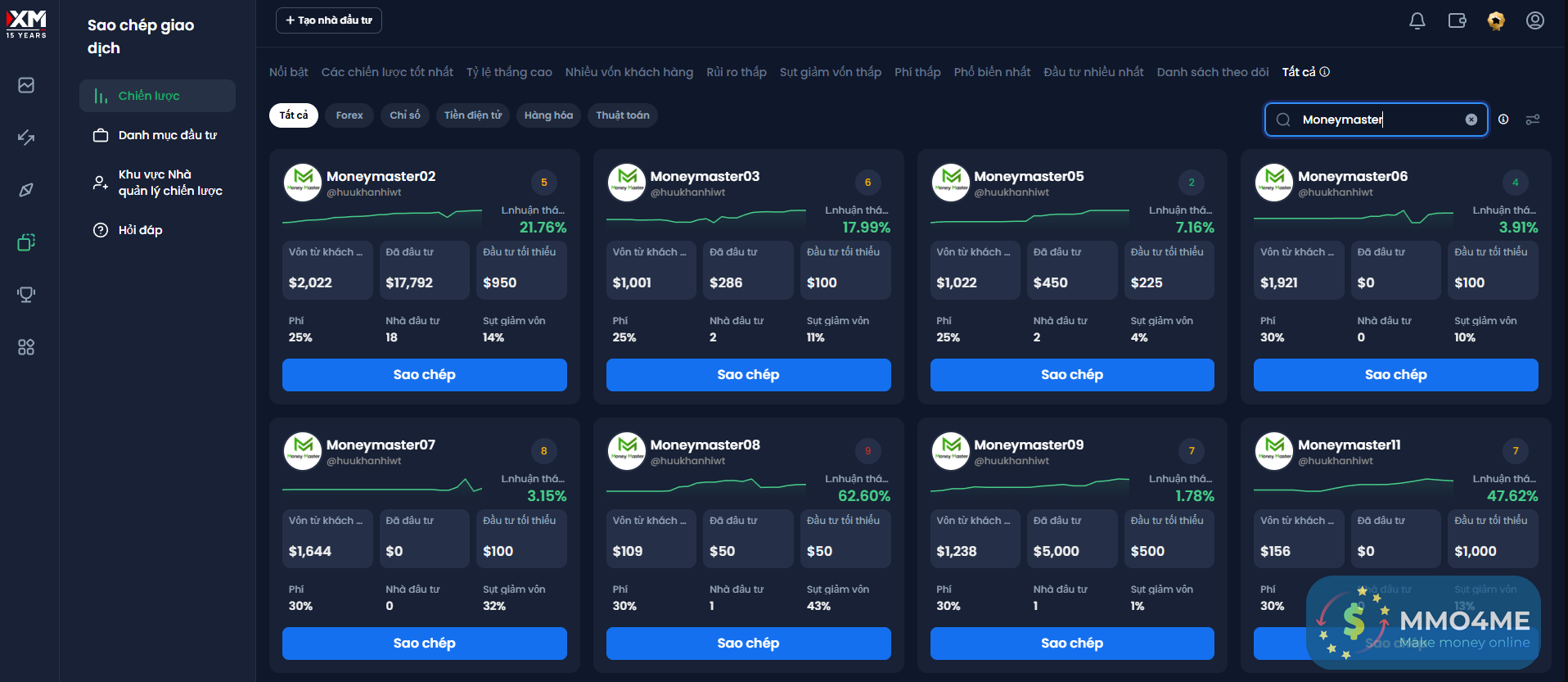The image size is (1568, 682).
Task: Click the risk badge 5 on Moneymaster02
Action: [544, 183]
